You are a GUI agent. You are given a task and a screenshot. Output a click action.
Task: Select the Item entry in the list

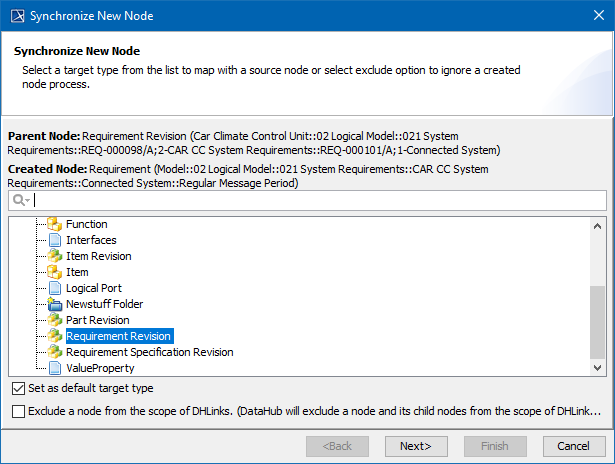point(77,272)
